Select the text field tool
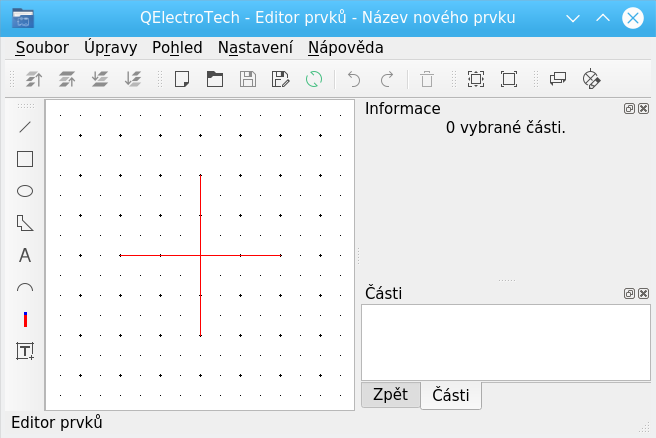Screen dimensions: 656x438 (x=25, y=351)
